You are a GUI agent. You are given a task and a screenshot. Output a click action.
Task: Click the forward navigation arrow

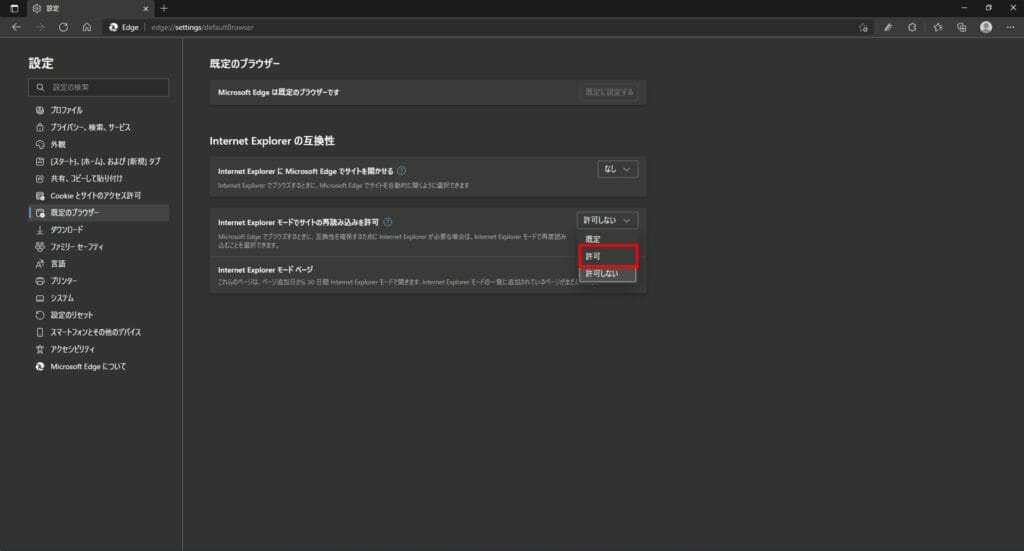[40, 27]
